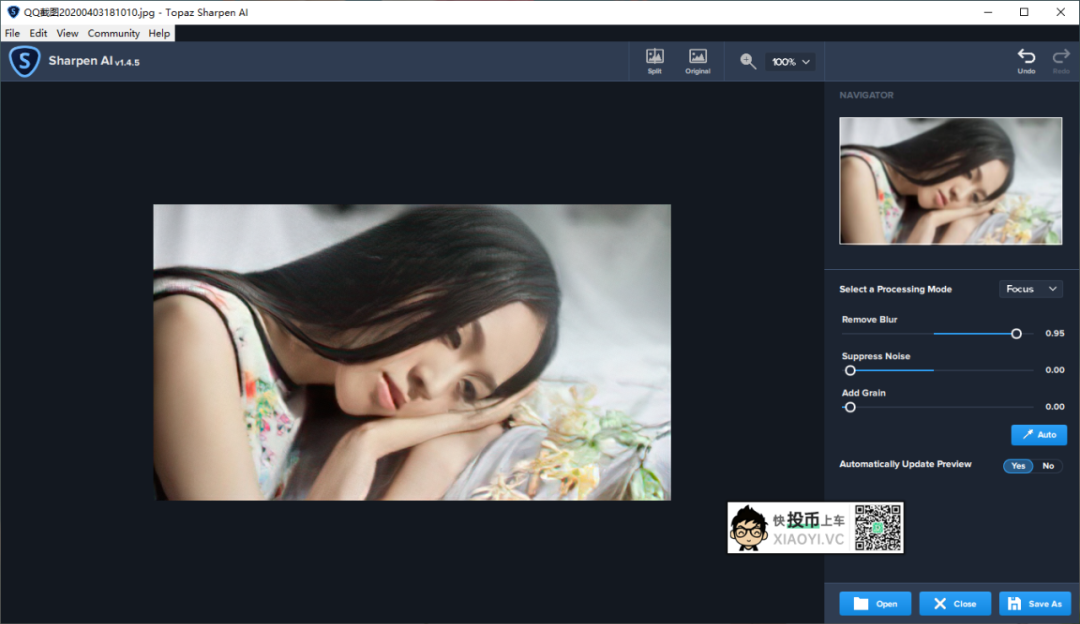This screenshot has height=624, width=1080.
Task: Click the Navigator preview thumbnail
Action: [950, 181]
